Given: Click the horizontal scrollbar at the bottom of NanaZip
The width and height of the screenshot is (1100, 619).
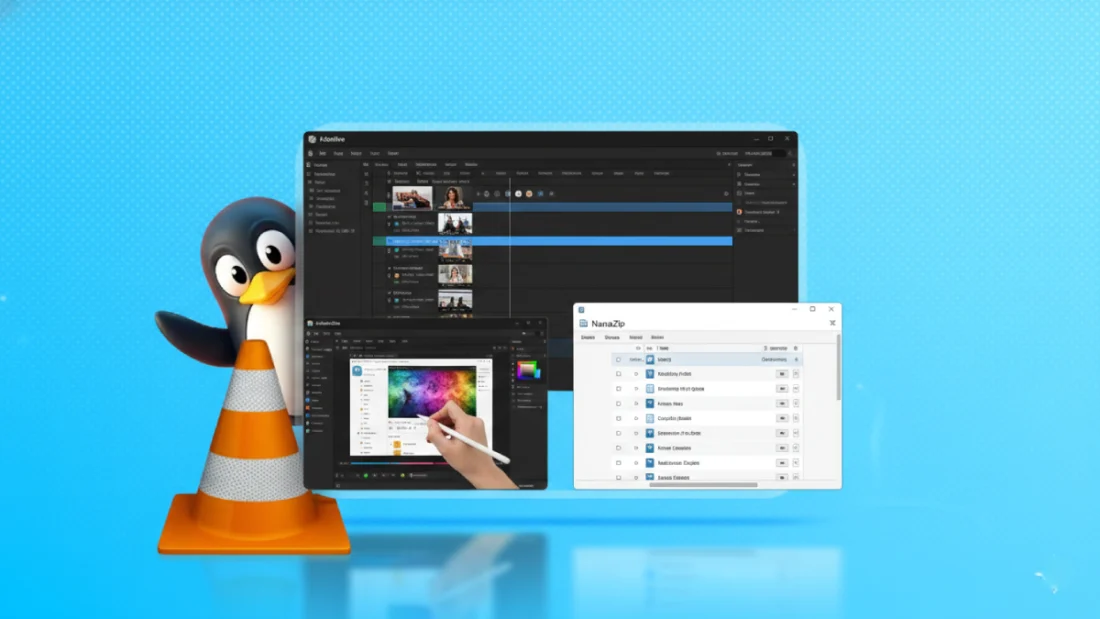Looking at the screenshot, I should 704,485.
